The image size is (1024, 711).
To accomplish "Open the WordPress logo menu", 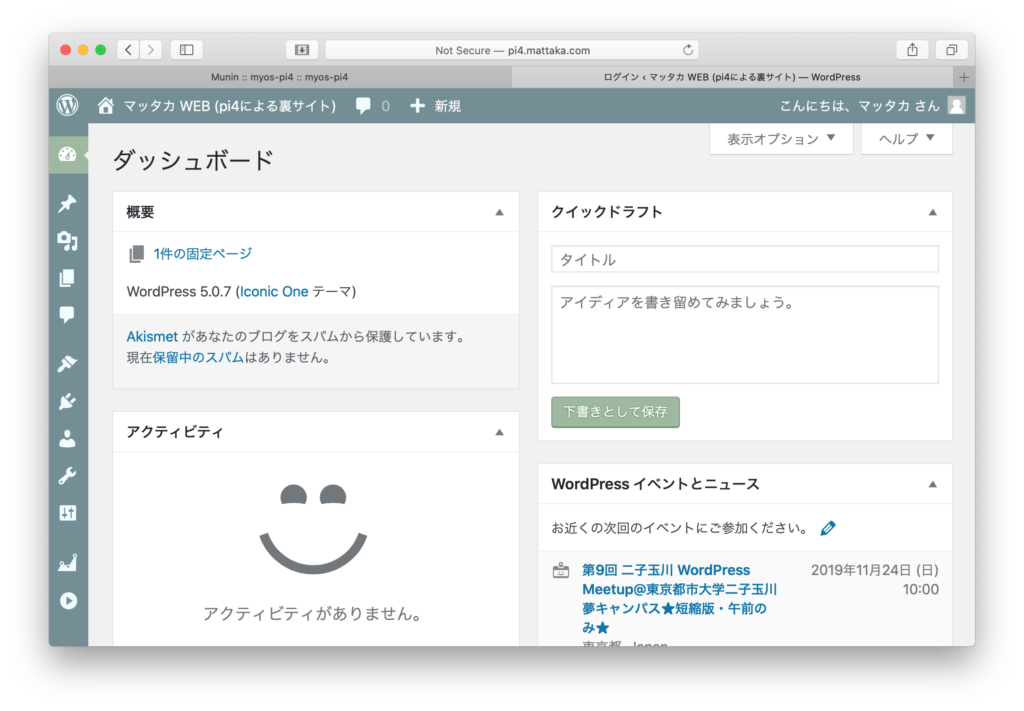I will [x=67, y=105].
